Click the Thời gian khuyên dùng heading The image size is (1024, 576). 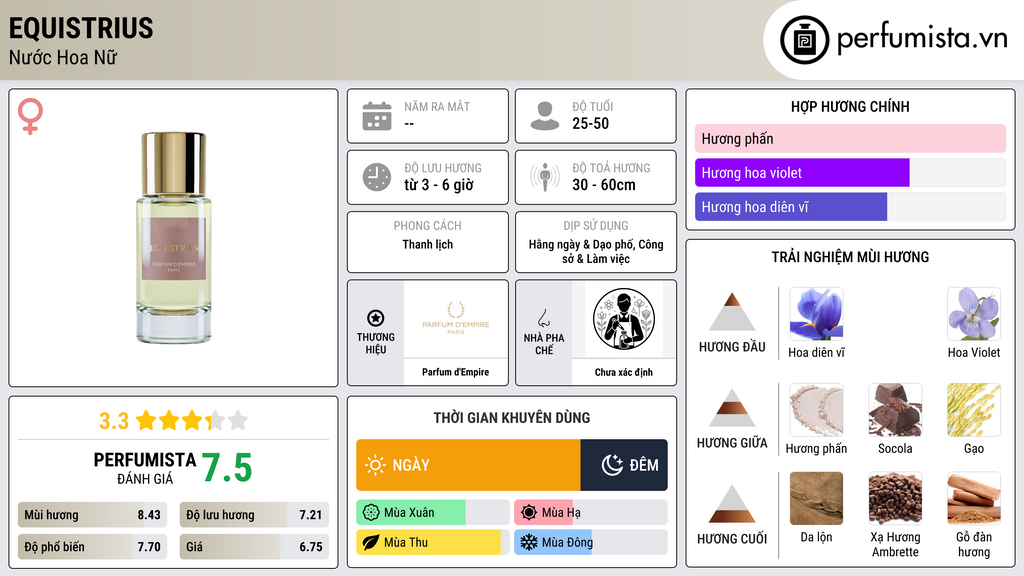(512, 417)
